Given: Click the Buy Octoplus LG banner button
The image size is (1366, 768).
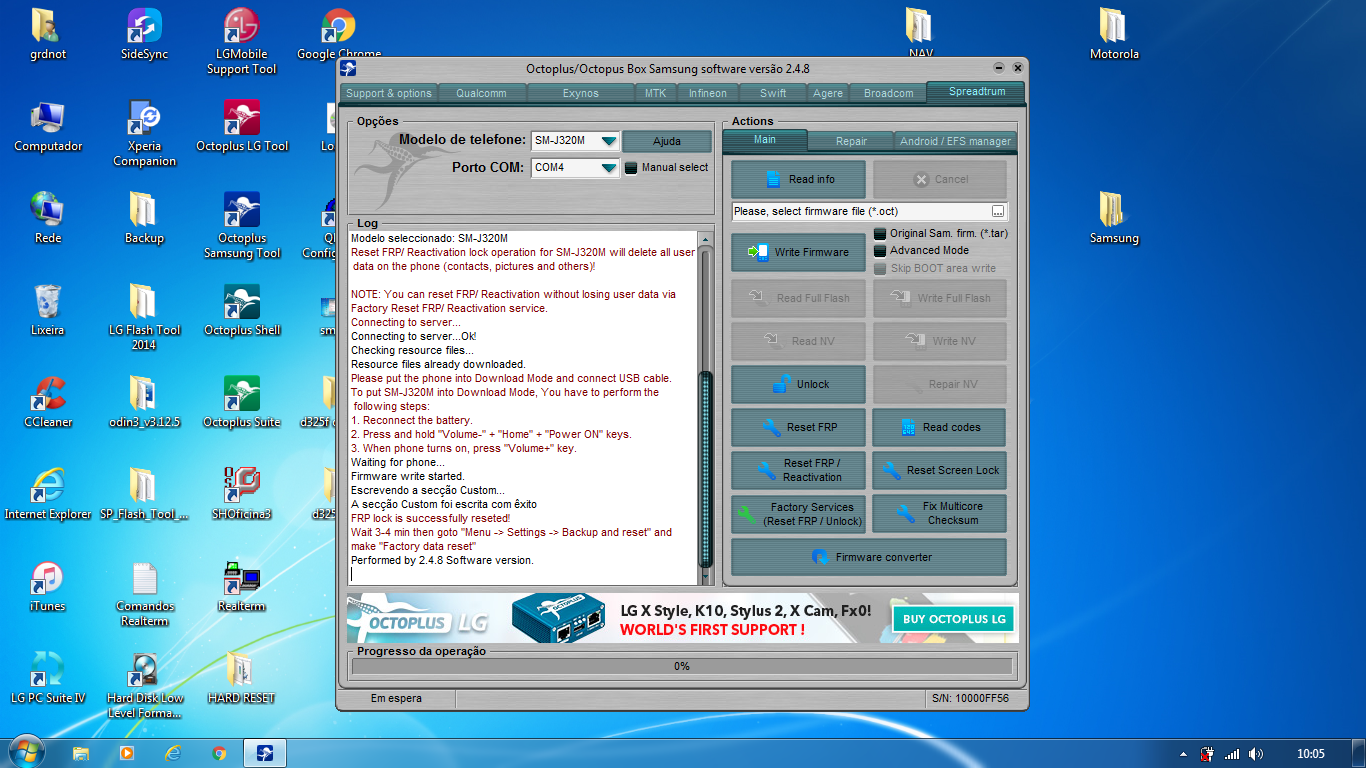Looking at the screenshot, I should [x=953, y=619].
